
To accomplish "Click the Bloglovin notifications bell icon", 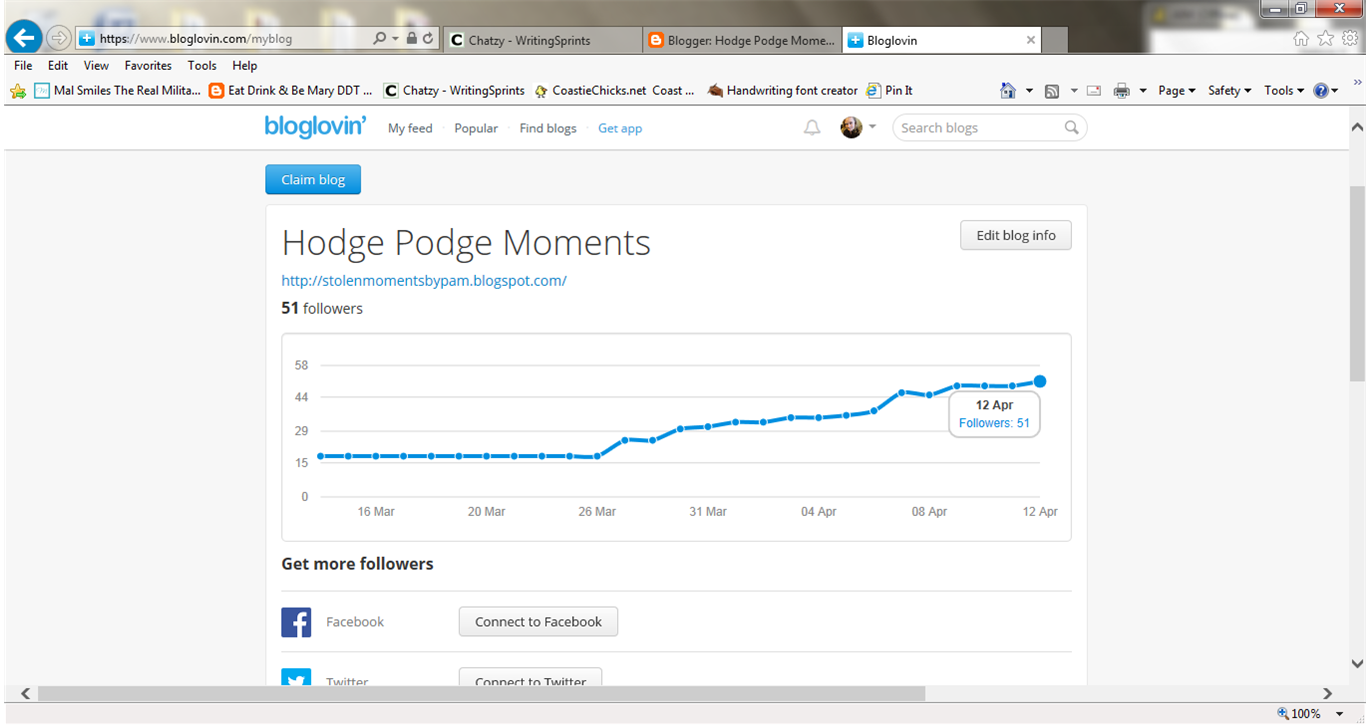I will [812, 128].
